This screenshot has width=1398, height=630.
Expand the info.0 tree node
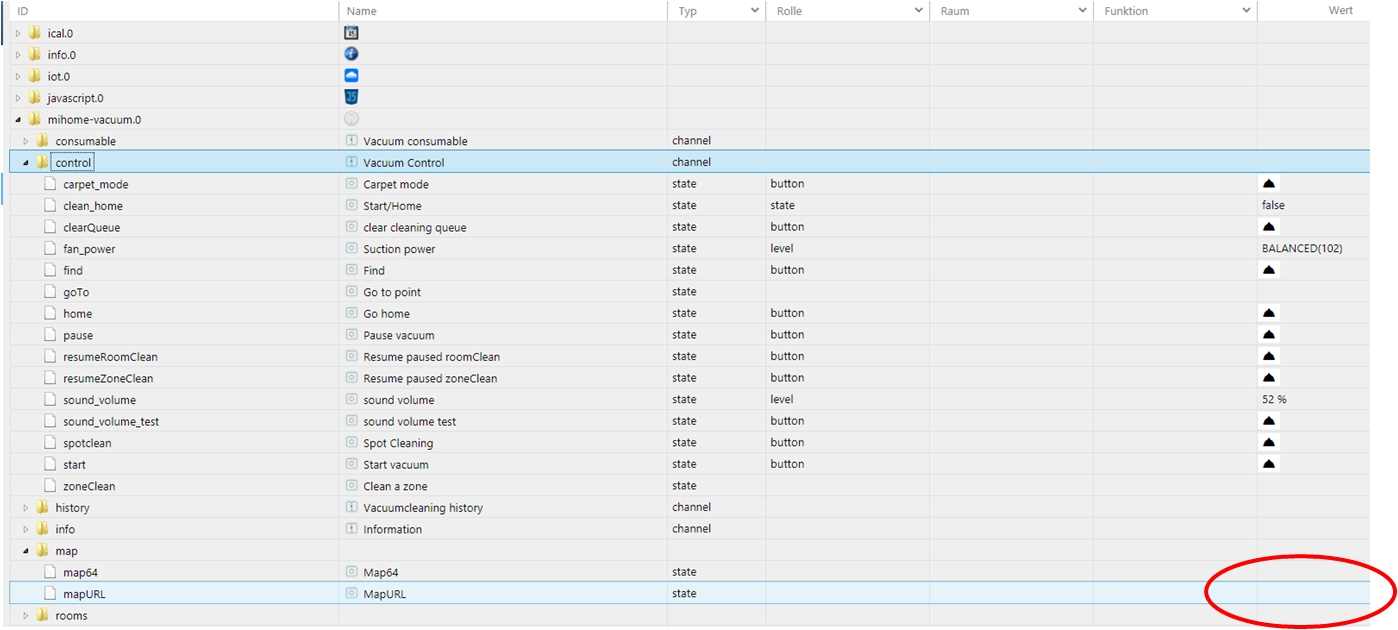[x=18, y=55]
